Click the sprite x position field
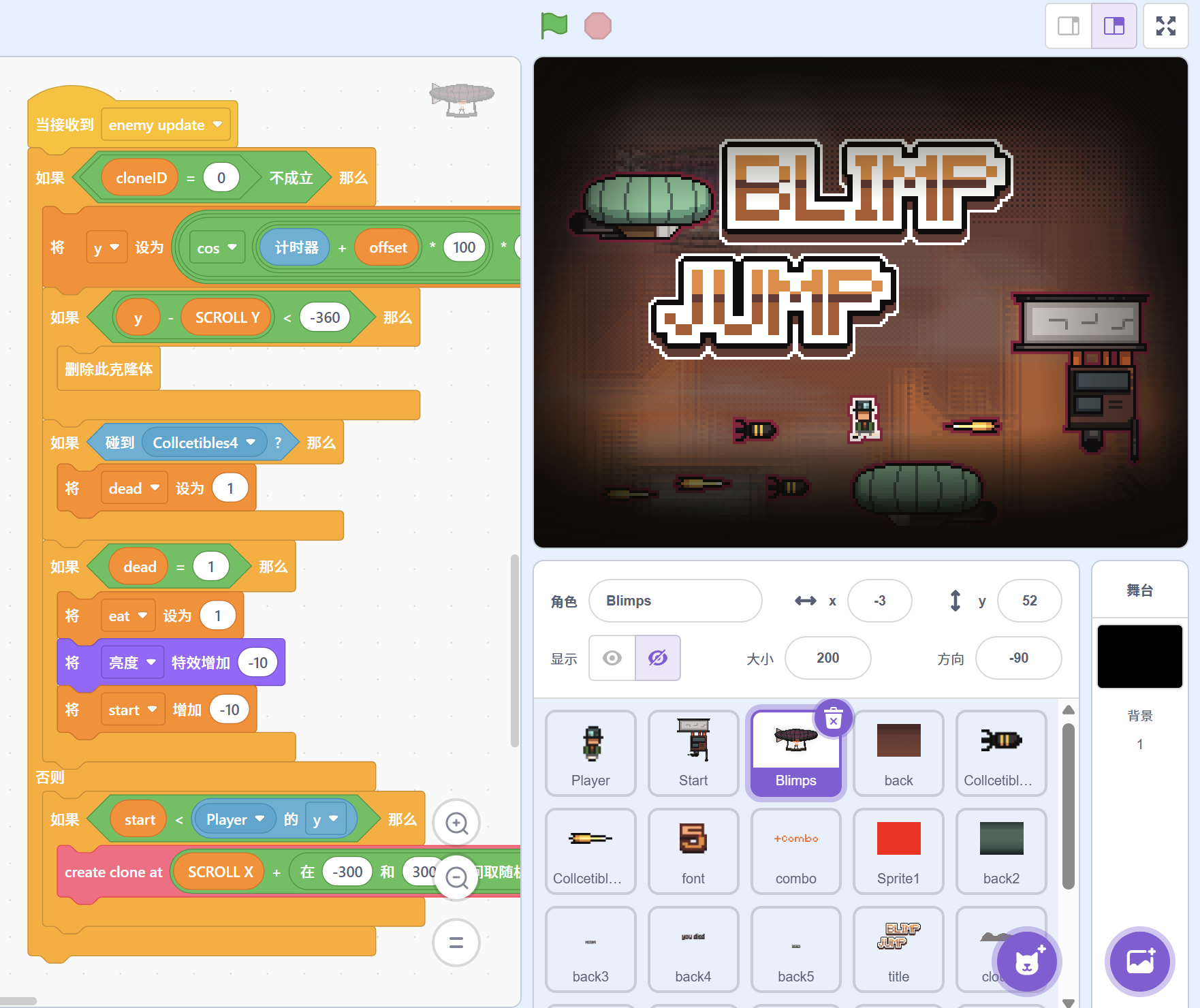This screenshot has height=1008, width=1200. 880,601
